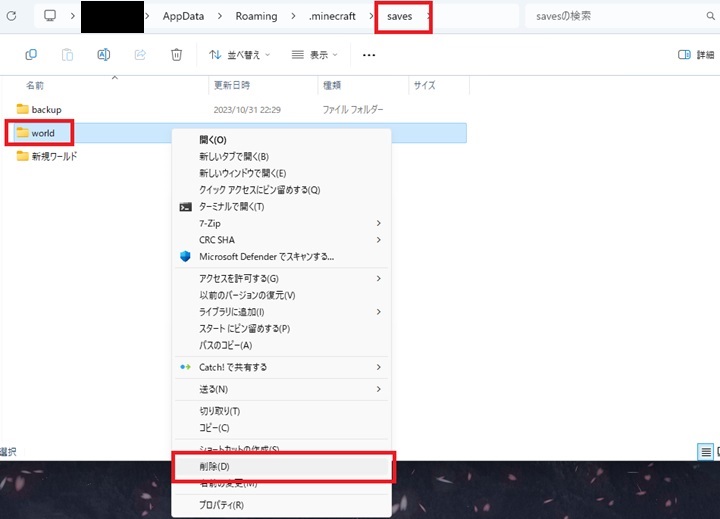The width and height of the screenshot is (720, 519).
Task: Choose プロパティ(R) in context menu
Action: 281,505
